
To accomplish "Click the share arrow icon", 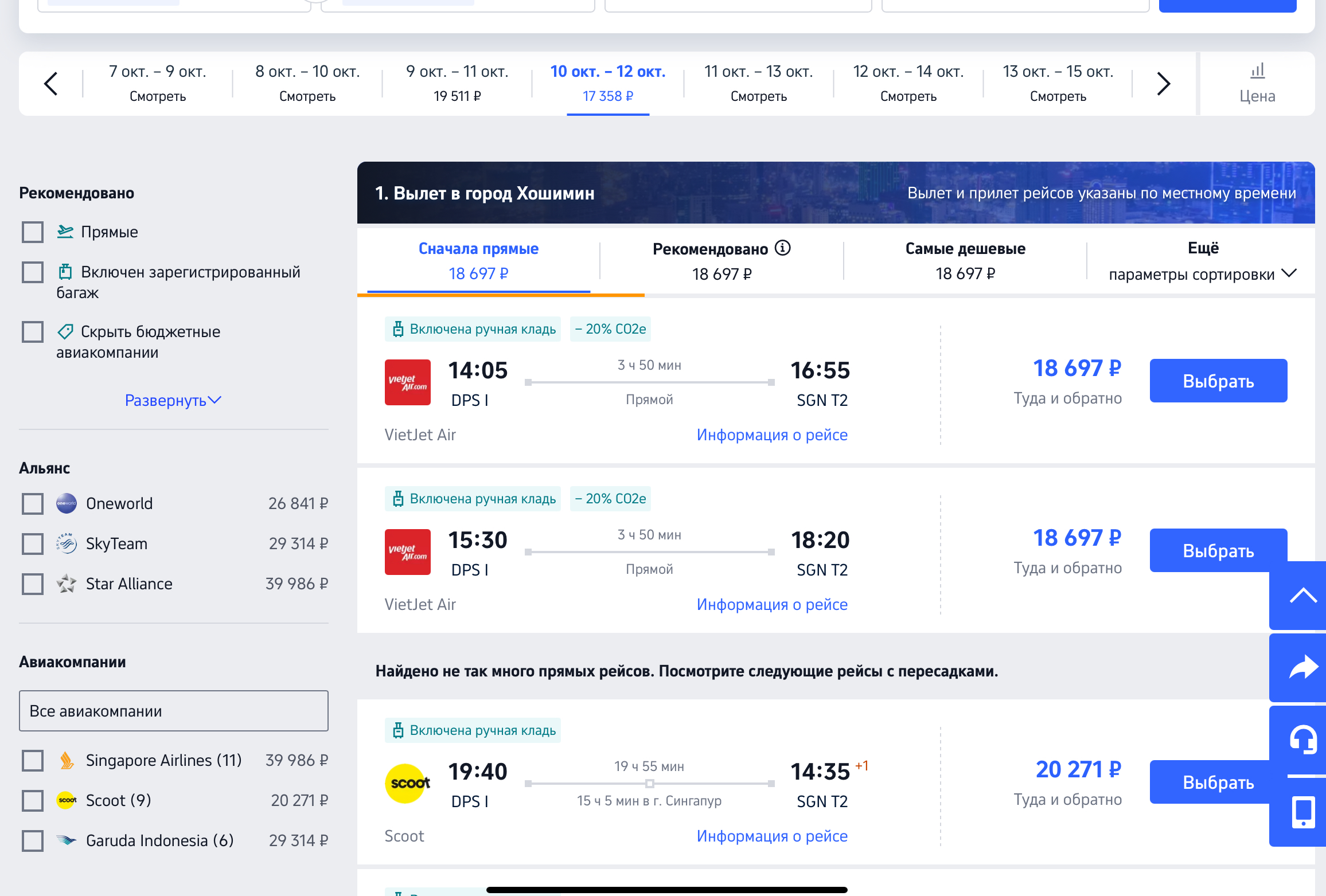I will pyautogui.click(x=1302, y=667).
